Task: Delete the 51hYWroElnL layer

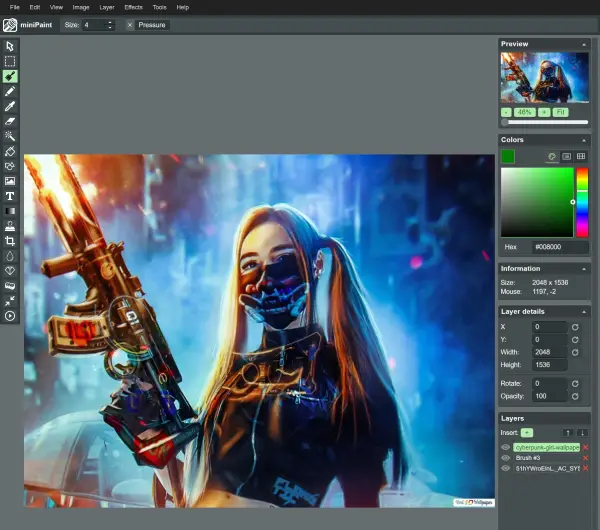Action: coord(585,468)
